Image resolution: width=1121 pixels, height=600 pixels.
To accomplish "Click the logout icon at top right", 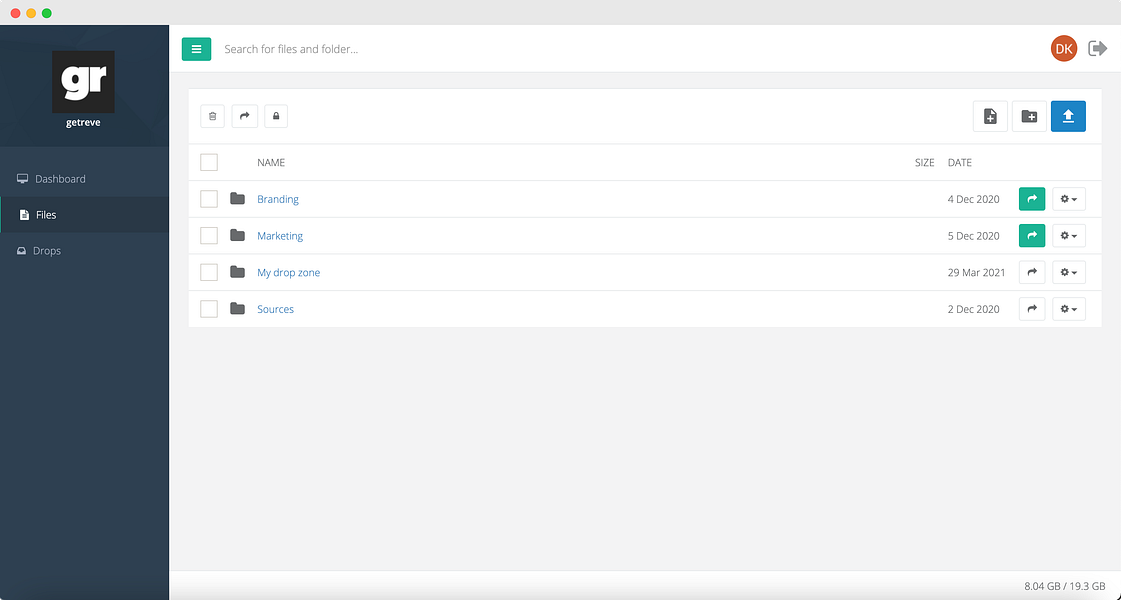I will pos(1097,49).
